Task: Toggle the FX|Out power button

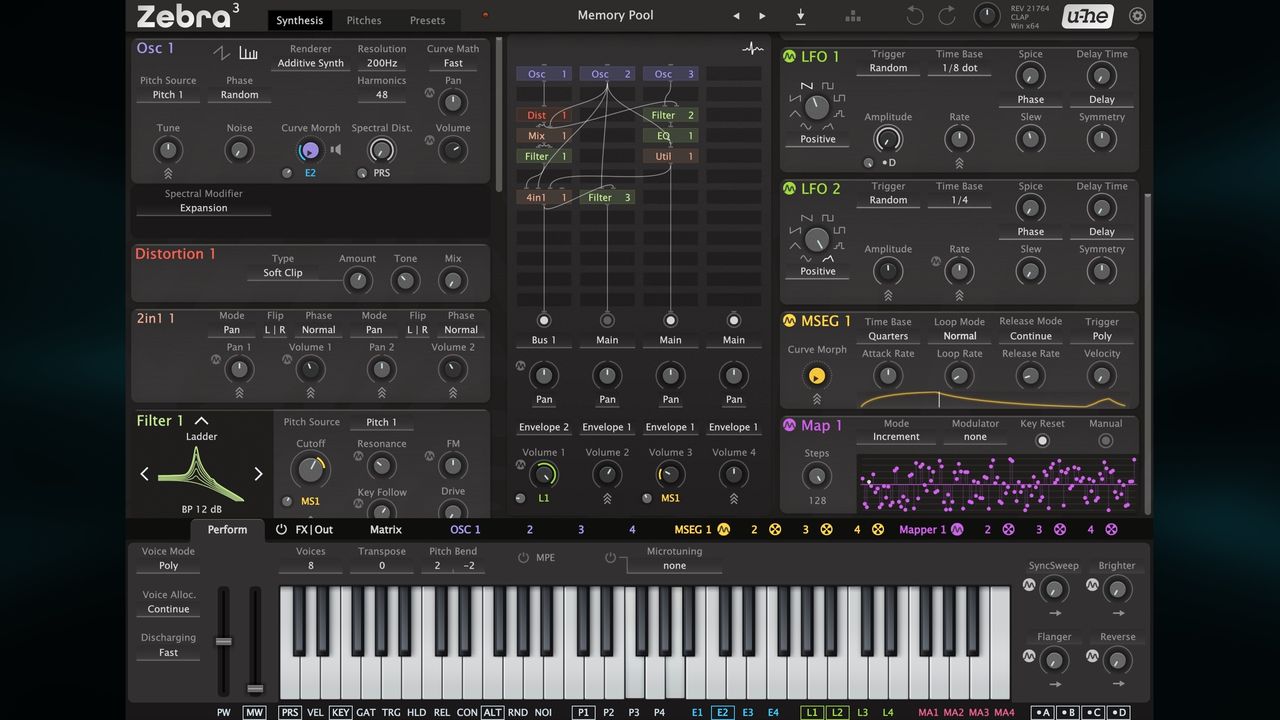Action: tap(281, 530)
